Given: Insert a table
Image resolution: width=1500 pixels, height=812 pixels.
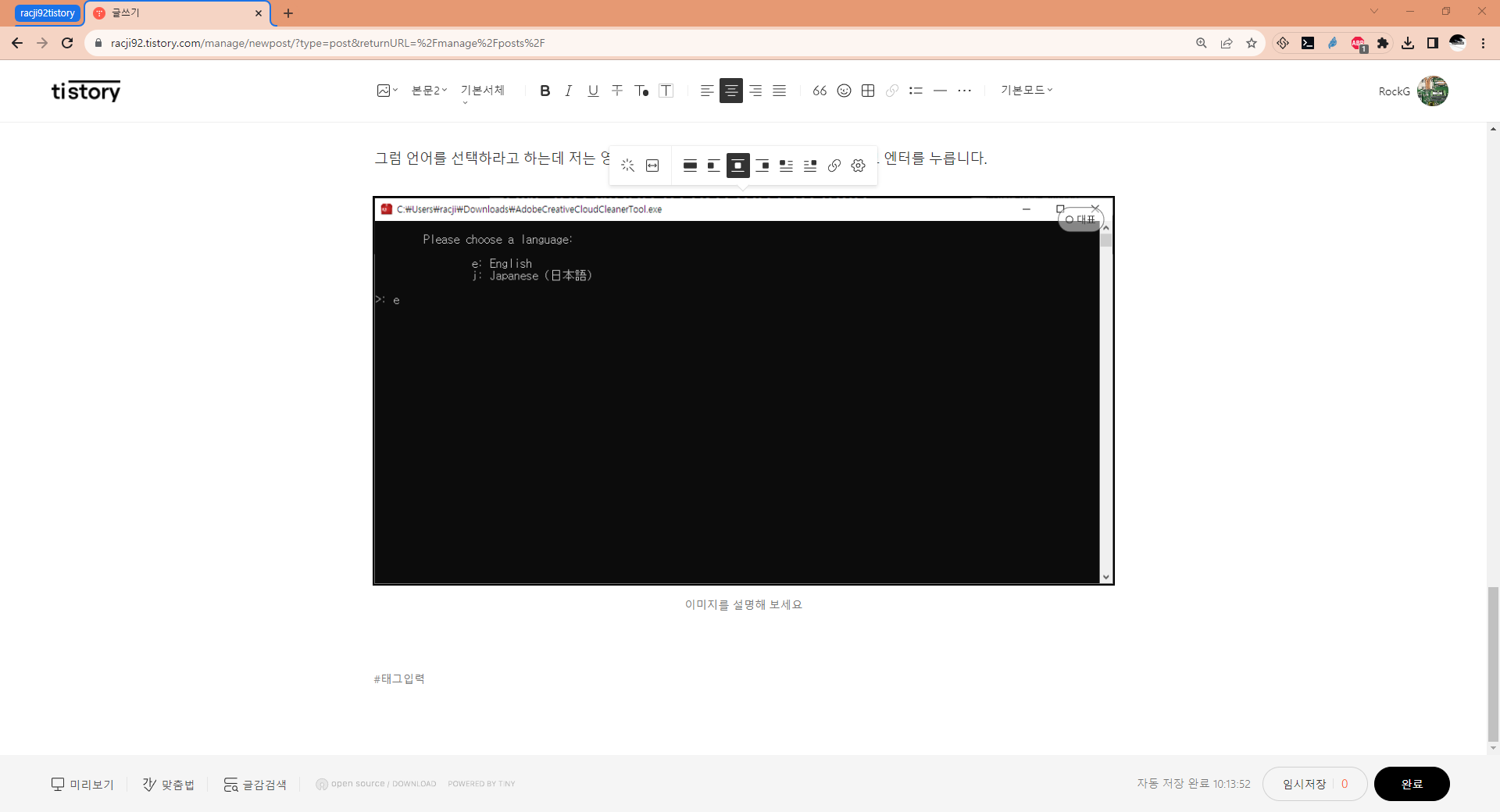Looking at the screenshot, I should coord(868,91).
